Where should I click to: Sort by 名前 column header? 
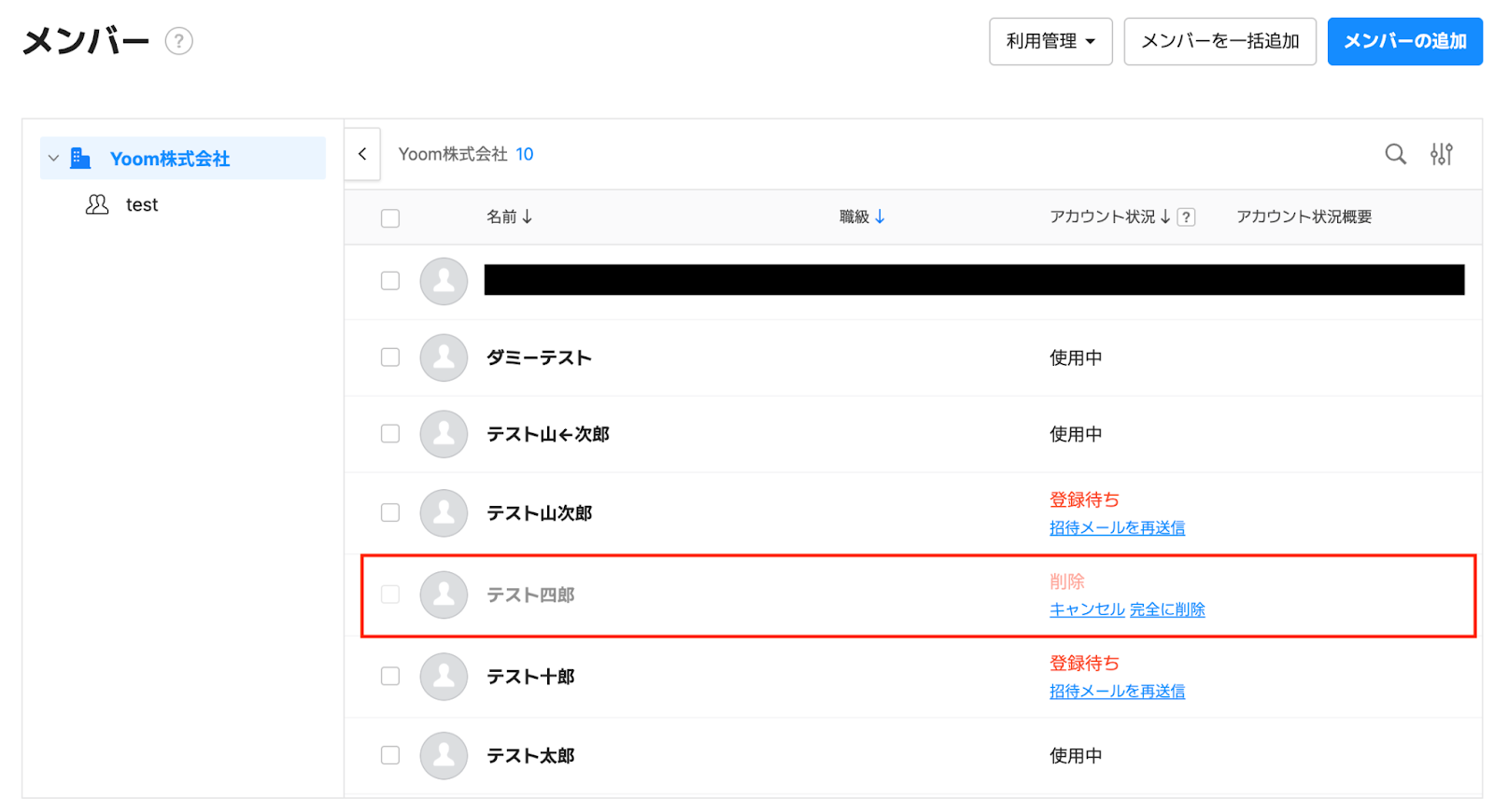click(x=509, y=217)
